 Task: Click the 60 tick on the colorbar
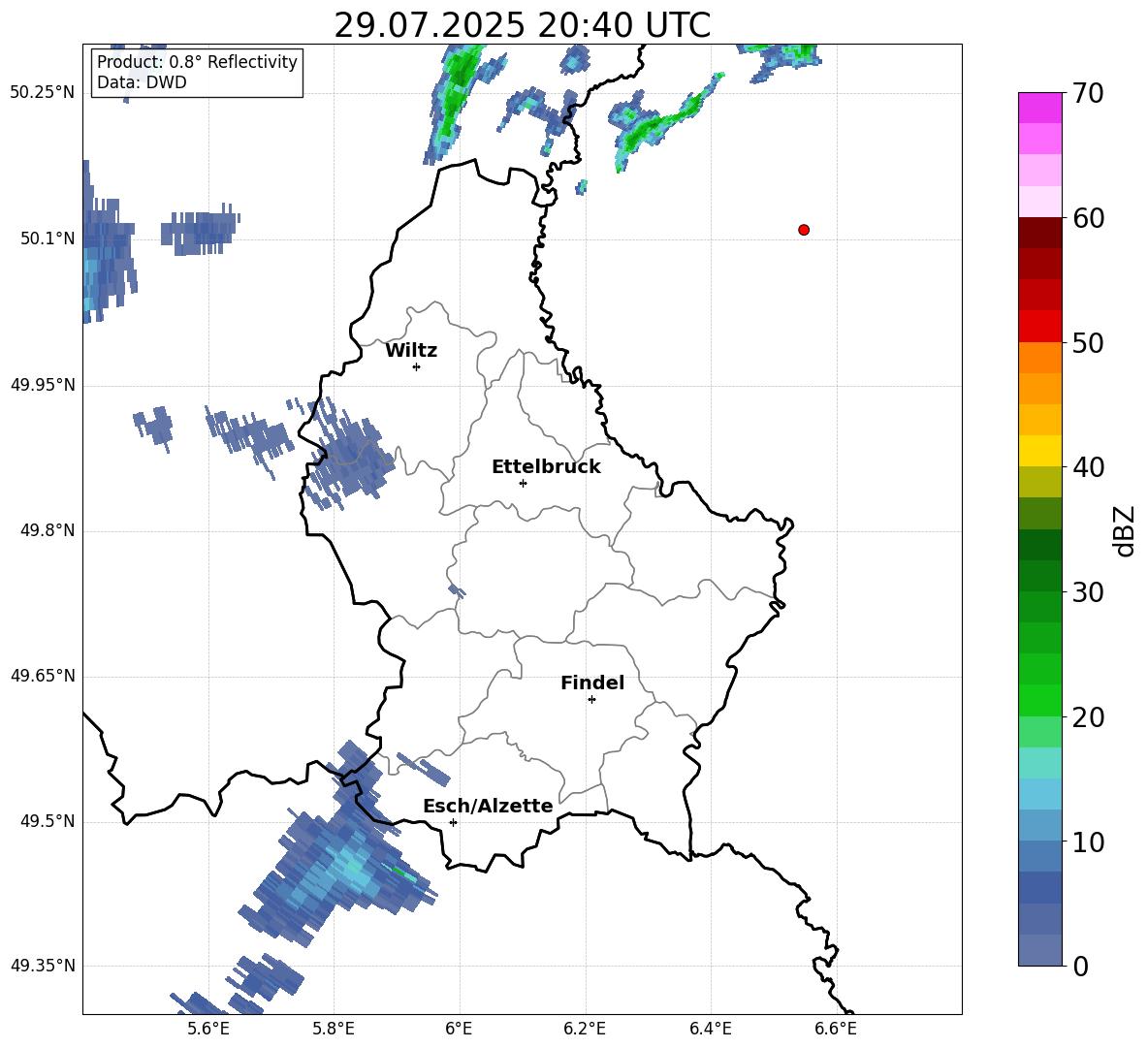[1088, 218]
